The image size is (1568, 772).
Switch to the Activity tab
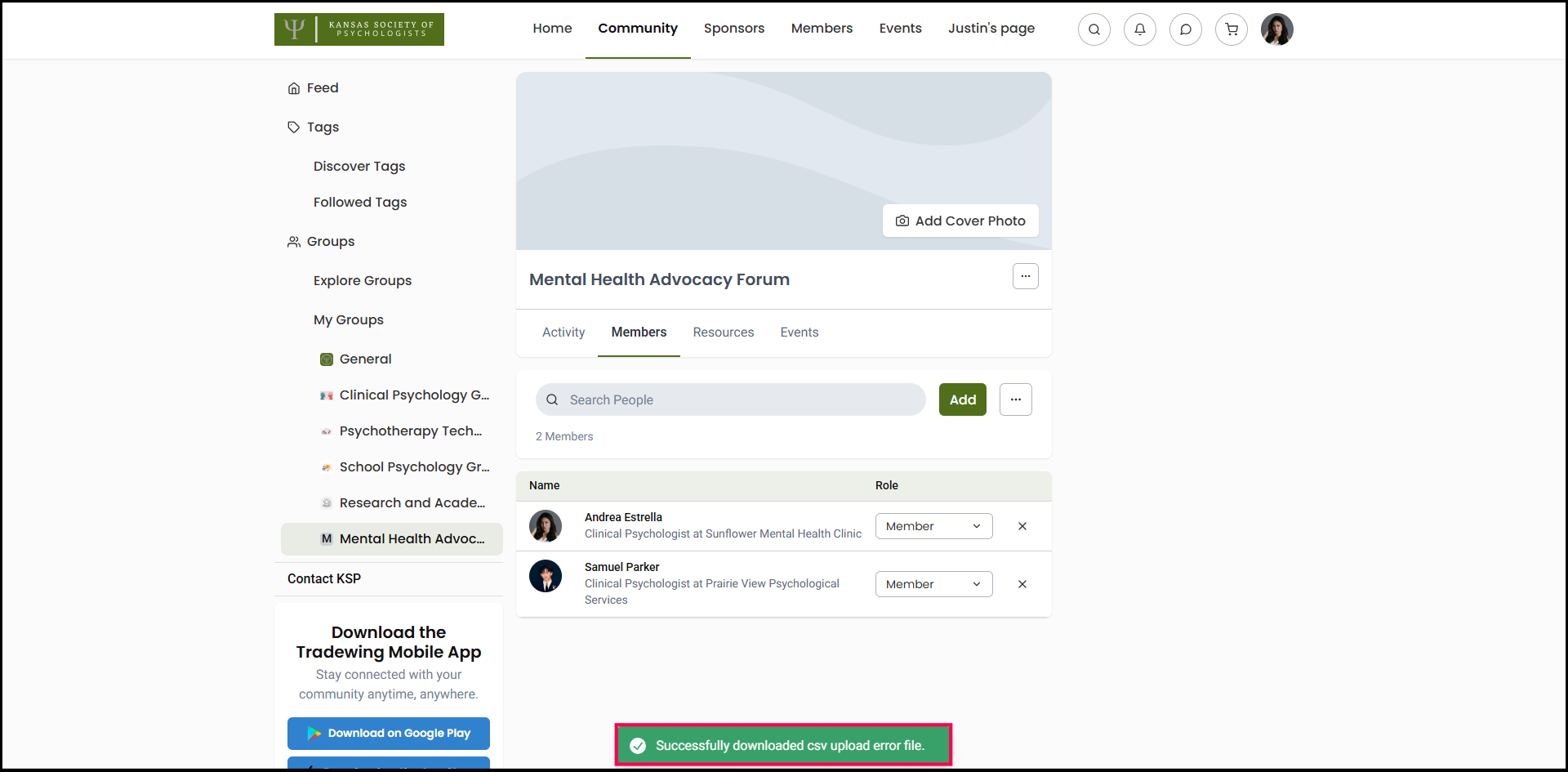click(563, 332)
